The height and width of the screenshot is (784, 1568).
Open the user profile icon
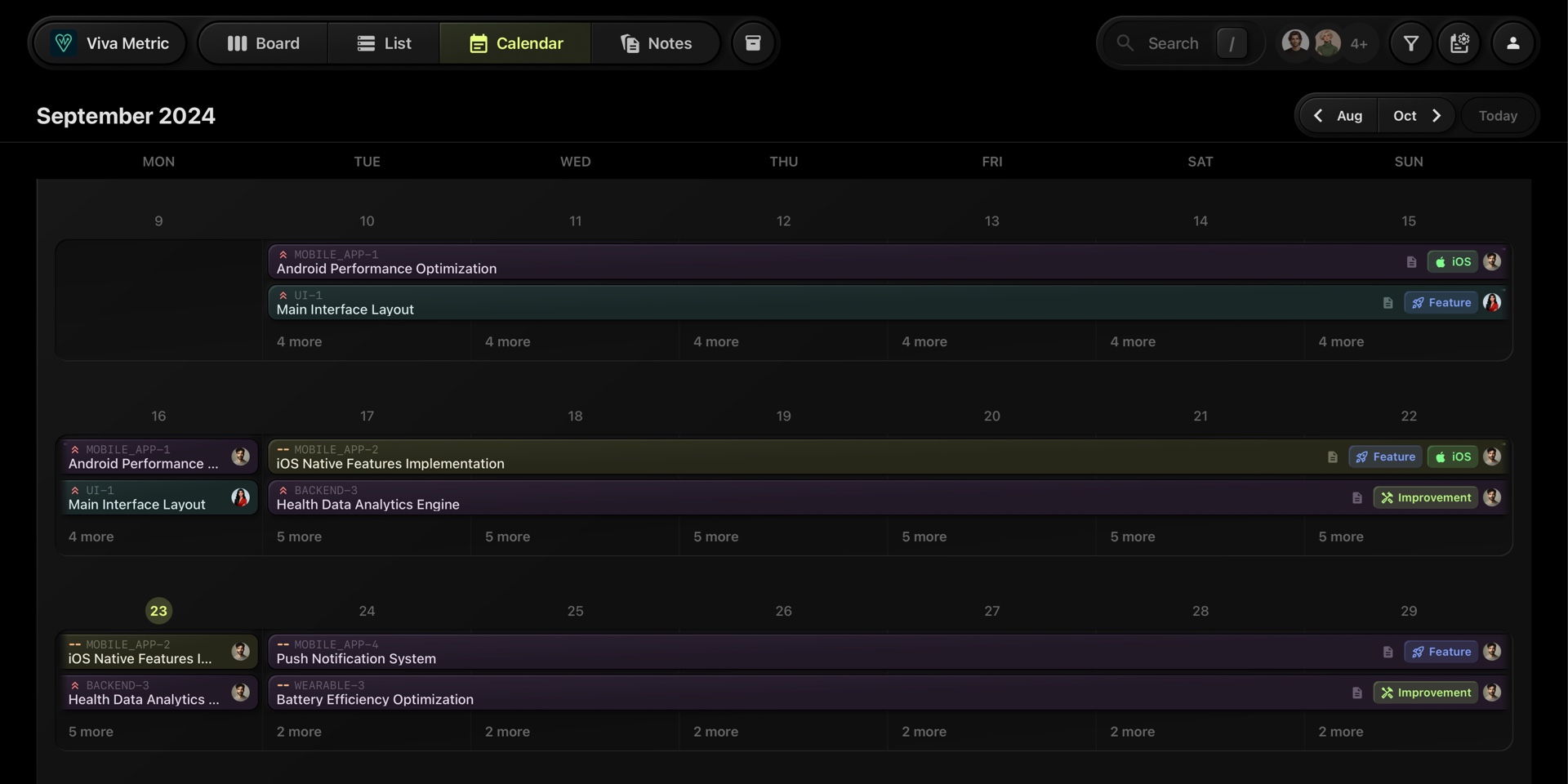click(x=1512, y=43)
